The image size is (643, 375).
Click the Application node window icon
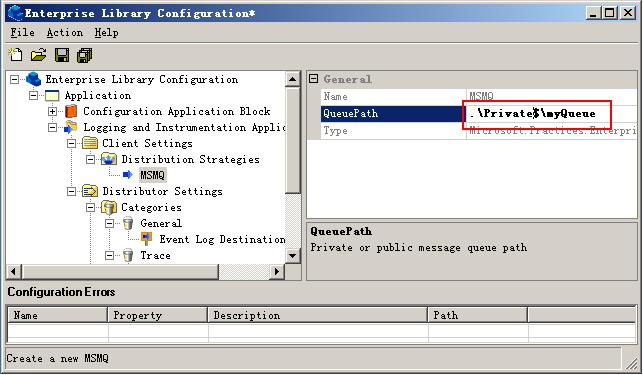(x=52, y=96)
